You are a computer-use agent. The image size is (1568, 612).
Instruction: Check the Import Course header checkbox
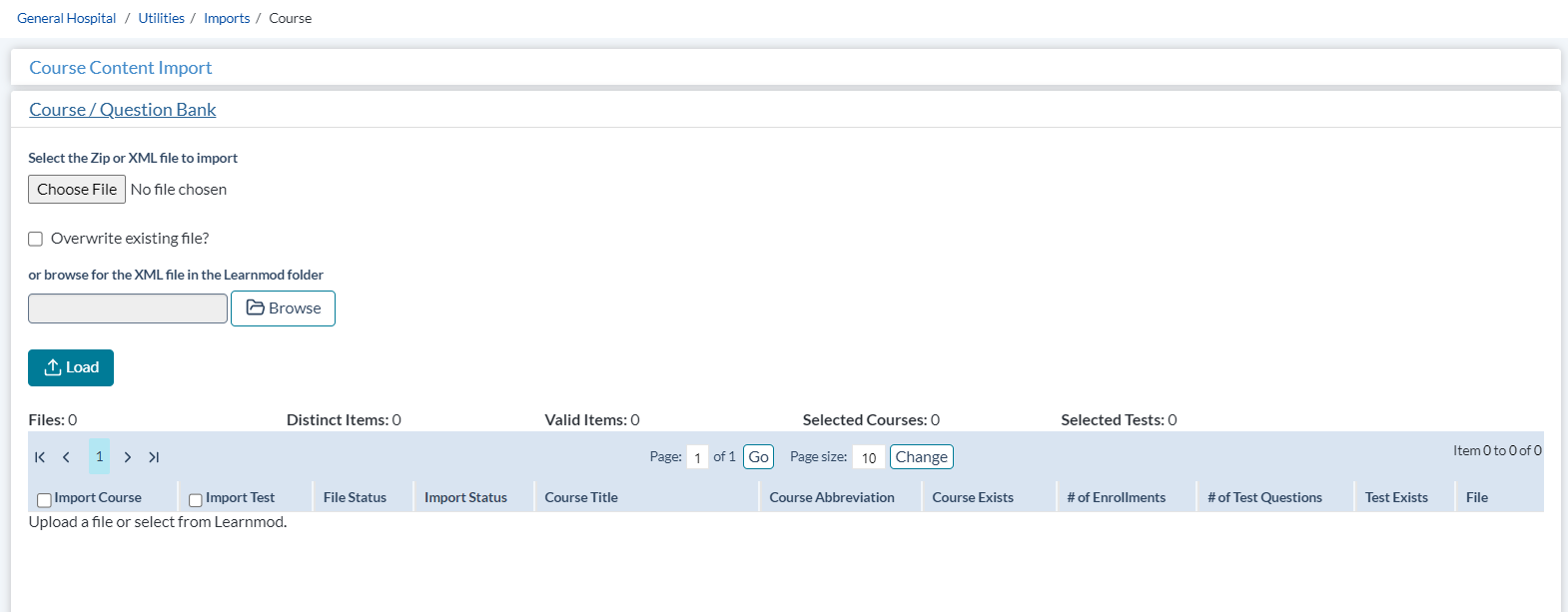[44, 499]
